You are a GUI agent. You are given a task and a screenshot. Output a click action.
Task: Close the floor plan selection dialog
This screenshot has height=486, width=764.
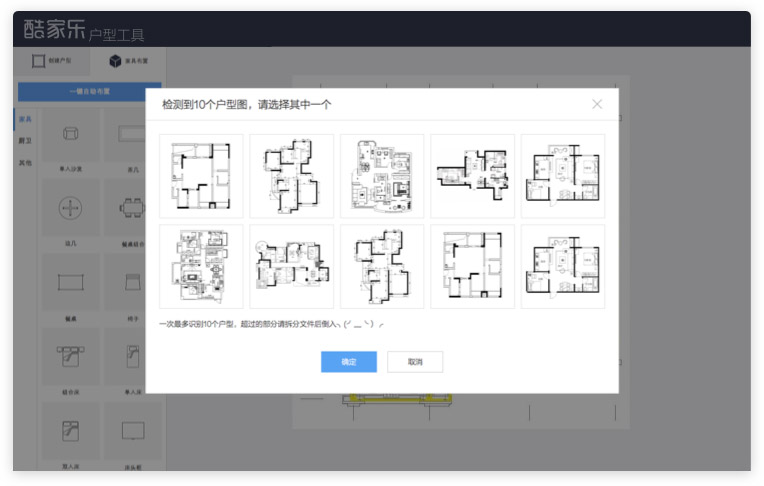tap(597, 104)
